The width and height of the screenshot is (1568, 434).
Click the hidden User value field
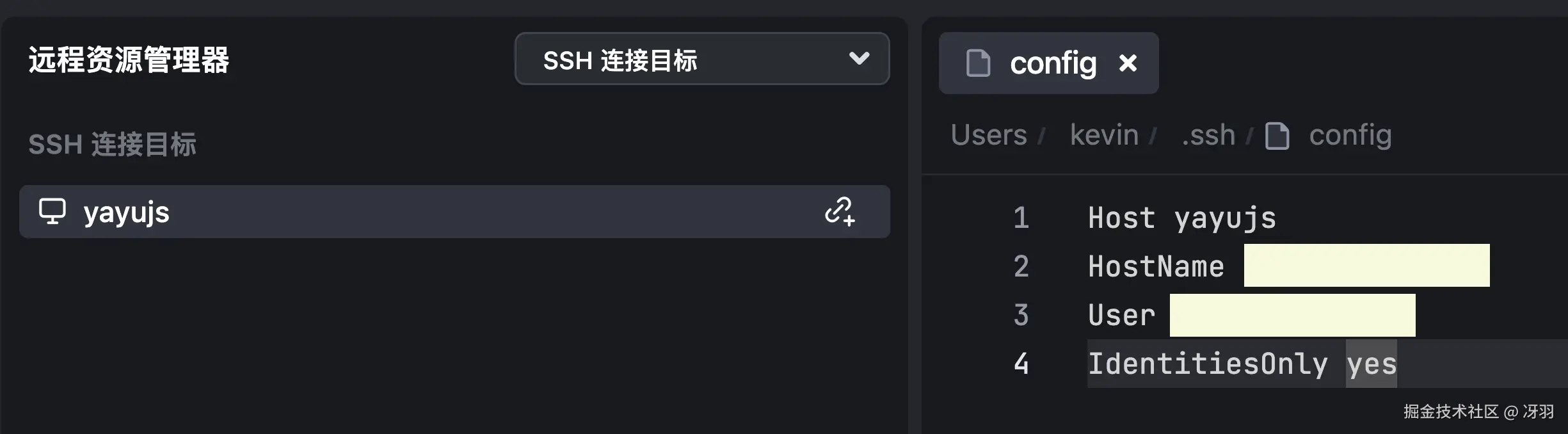1292,316
